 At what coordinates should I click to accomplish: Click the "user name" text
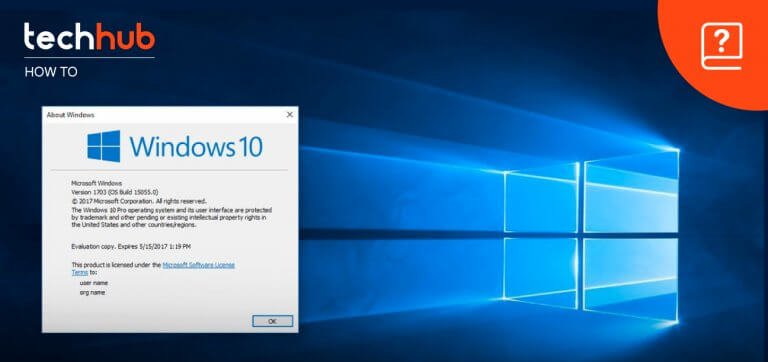94,283
